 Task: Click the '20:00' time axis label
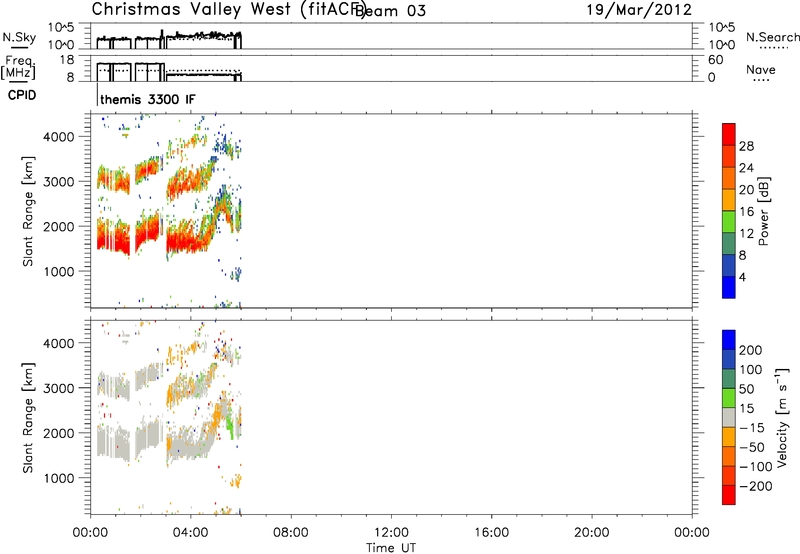click(x=592, y=533)
